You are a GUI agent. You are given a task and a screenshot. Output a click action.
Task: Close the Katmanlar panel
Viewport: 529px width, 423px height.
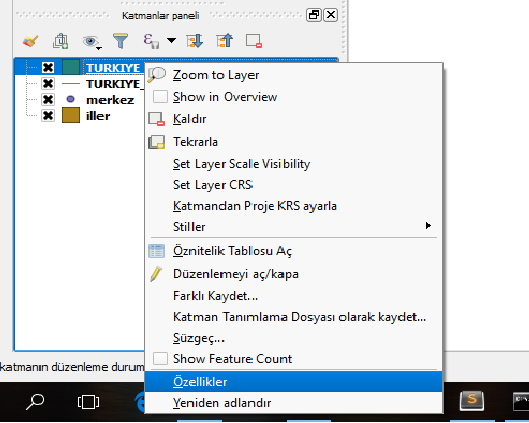(331, 15)
